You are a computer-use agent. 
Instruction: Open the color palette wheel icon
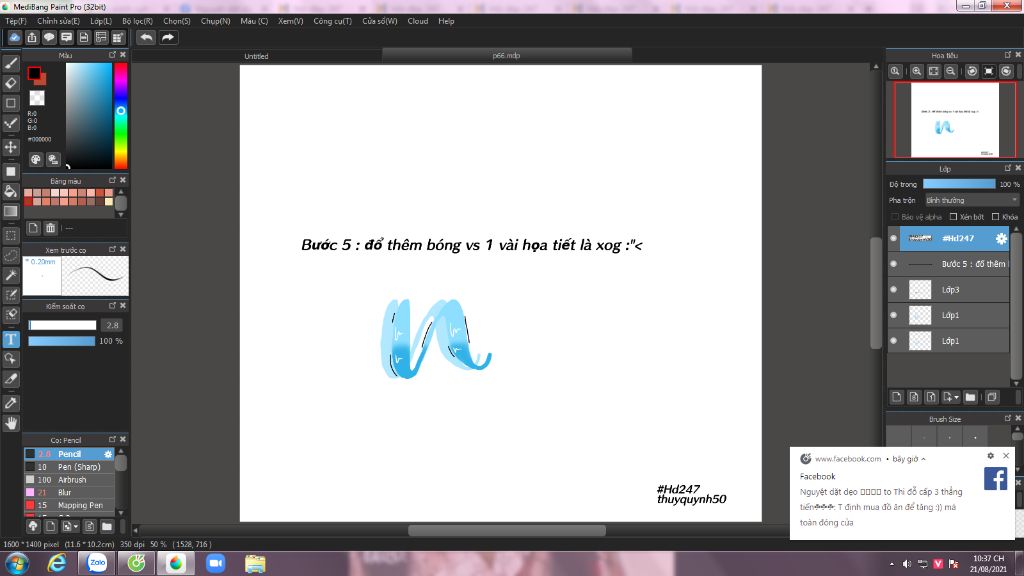(36, 159)
